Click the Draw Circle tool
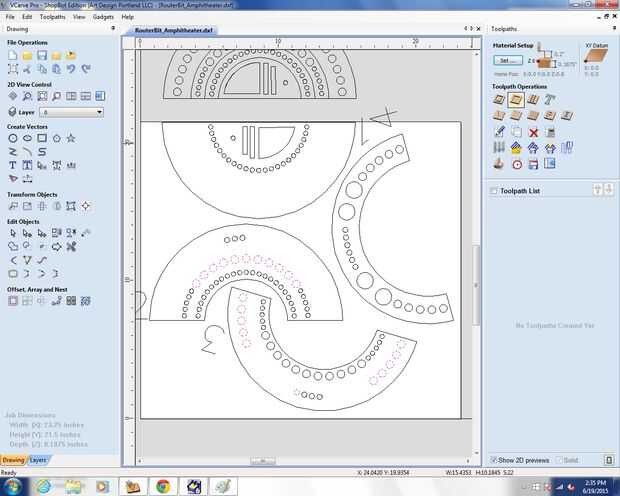620x496 pixels. [x=13, y=138]
